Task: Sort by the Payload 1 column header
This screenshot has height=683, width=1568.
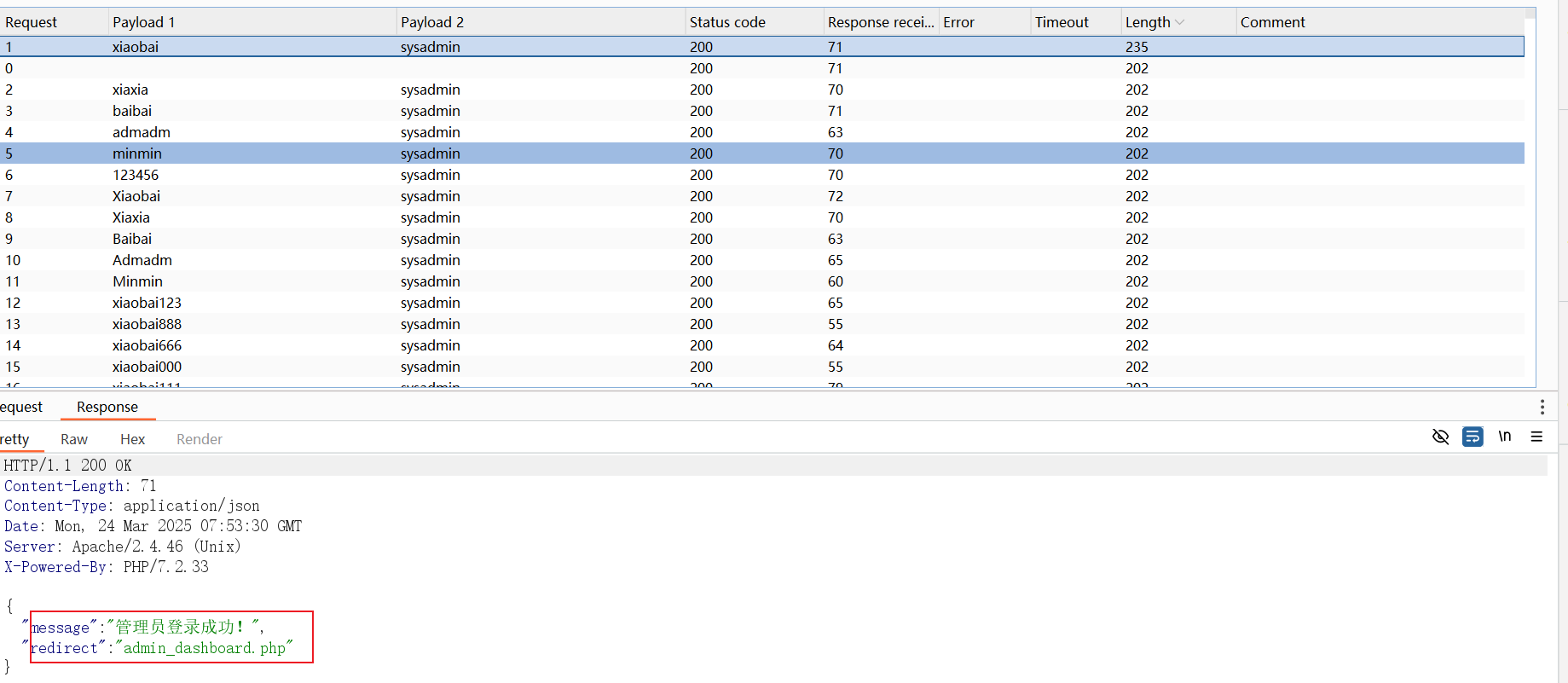Action: point(143,22)
